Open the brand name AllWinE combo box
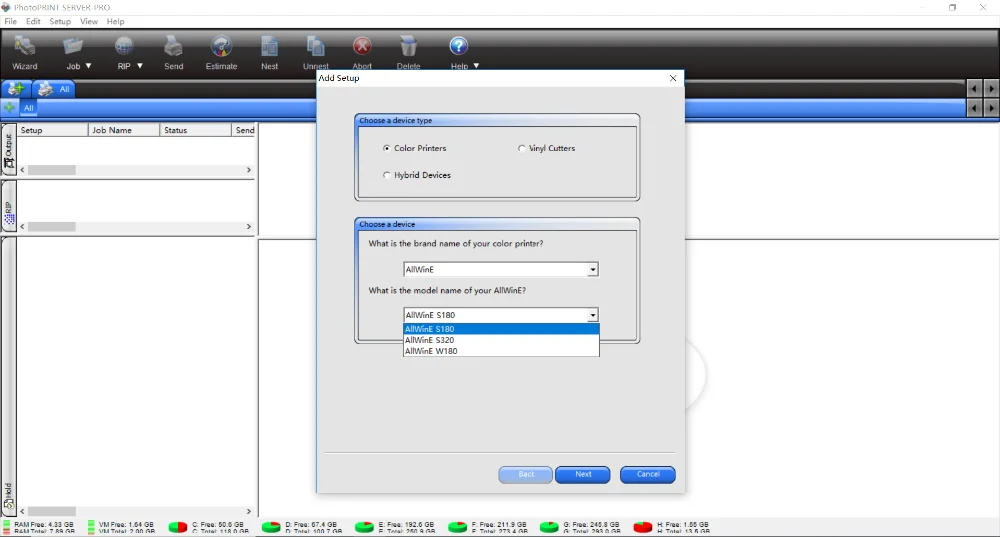 pos(501,269)
